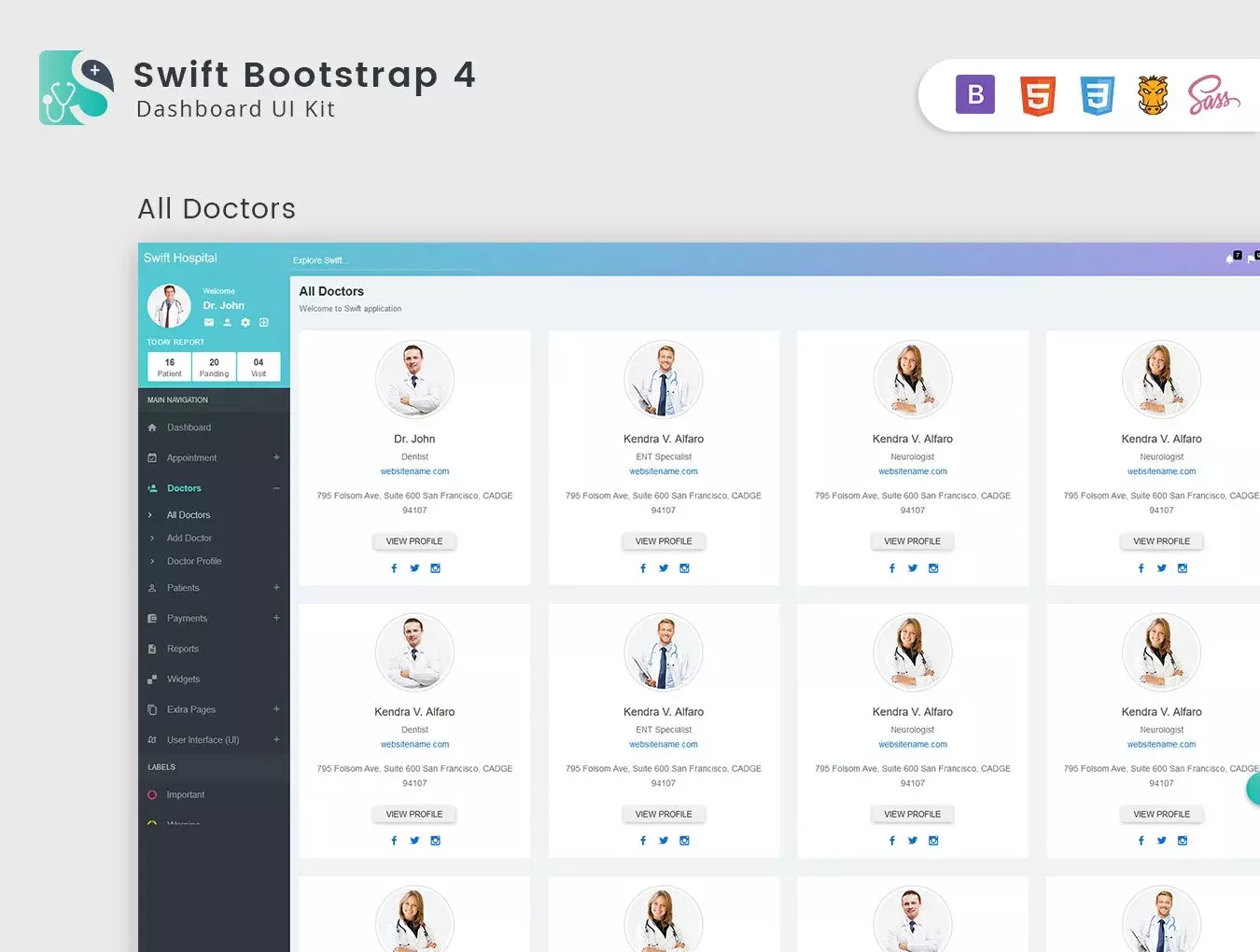Click the Bootstrap B logo badge

pos(975,94)
